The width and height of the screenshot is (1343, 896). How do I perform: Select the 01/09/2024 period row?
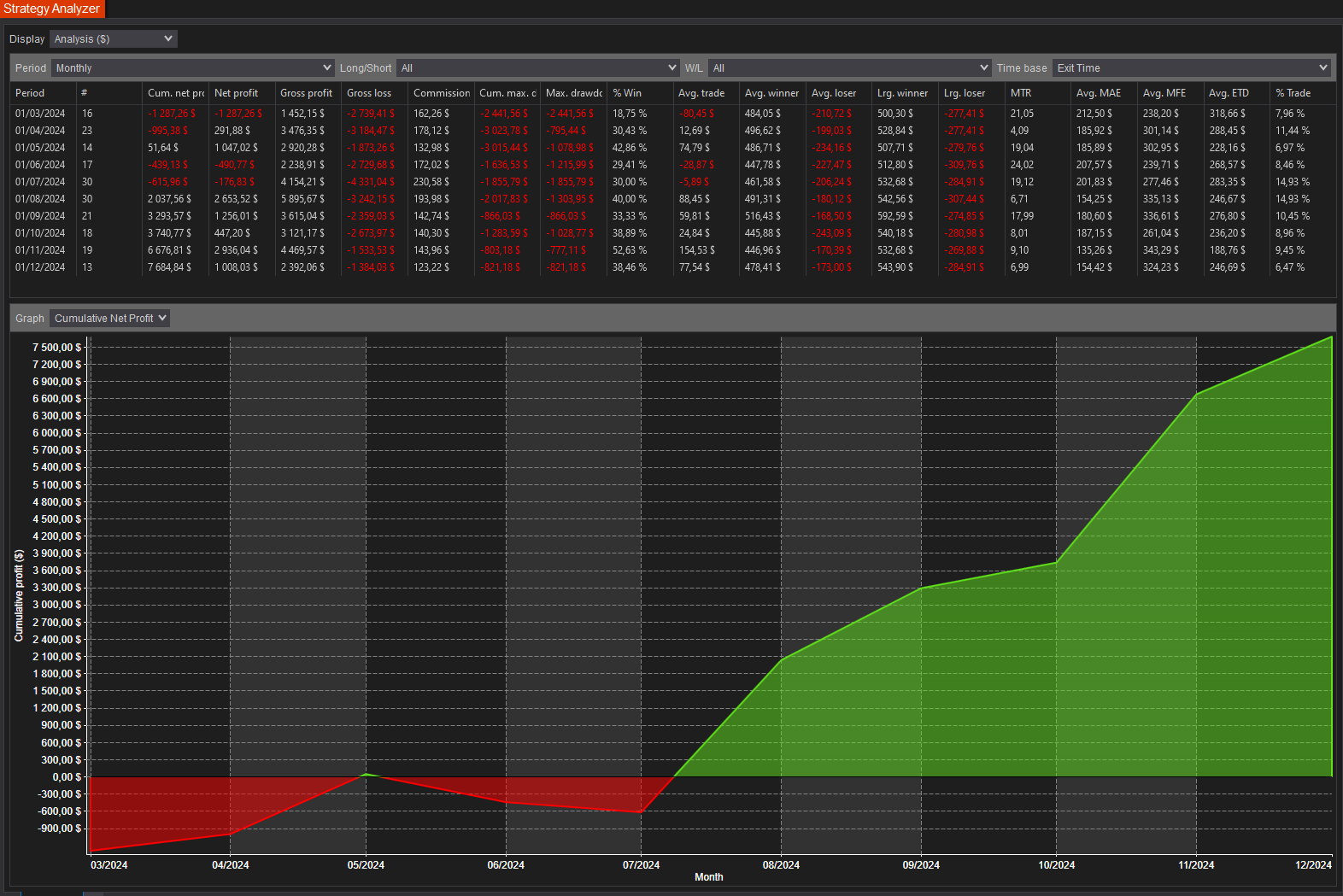click(x=673, y=216)
